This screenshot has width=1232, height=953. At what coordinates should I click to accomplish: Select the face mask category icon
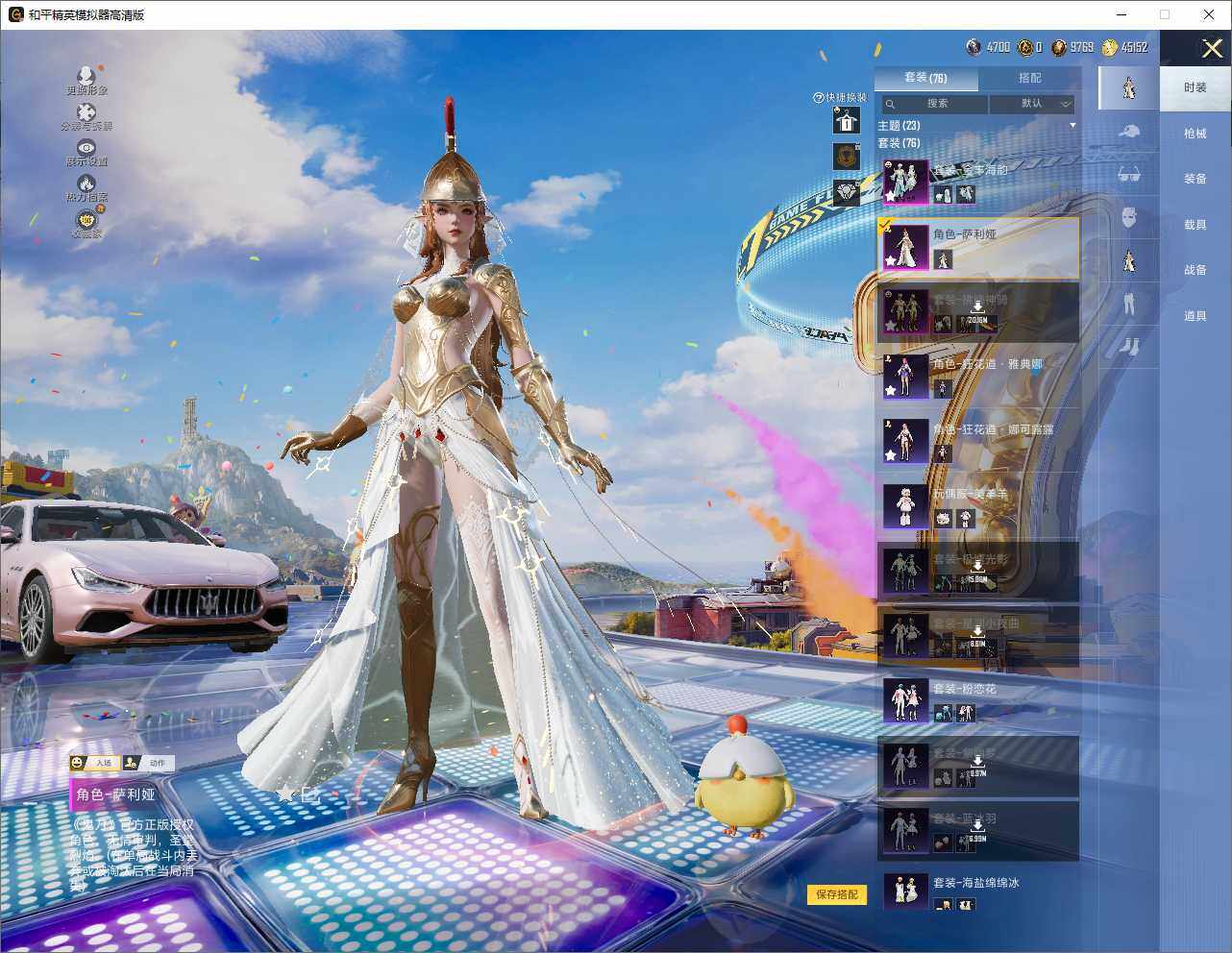coord(1129,217)
